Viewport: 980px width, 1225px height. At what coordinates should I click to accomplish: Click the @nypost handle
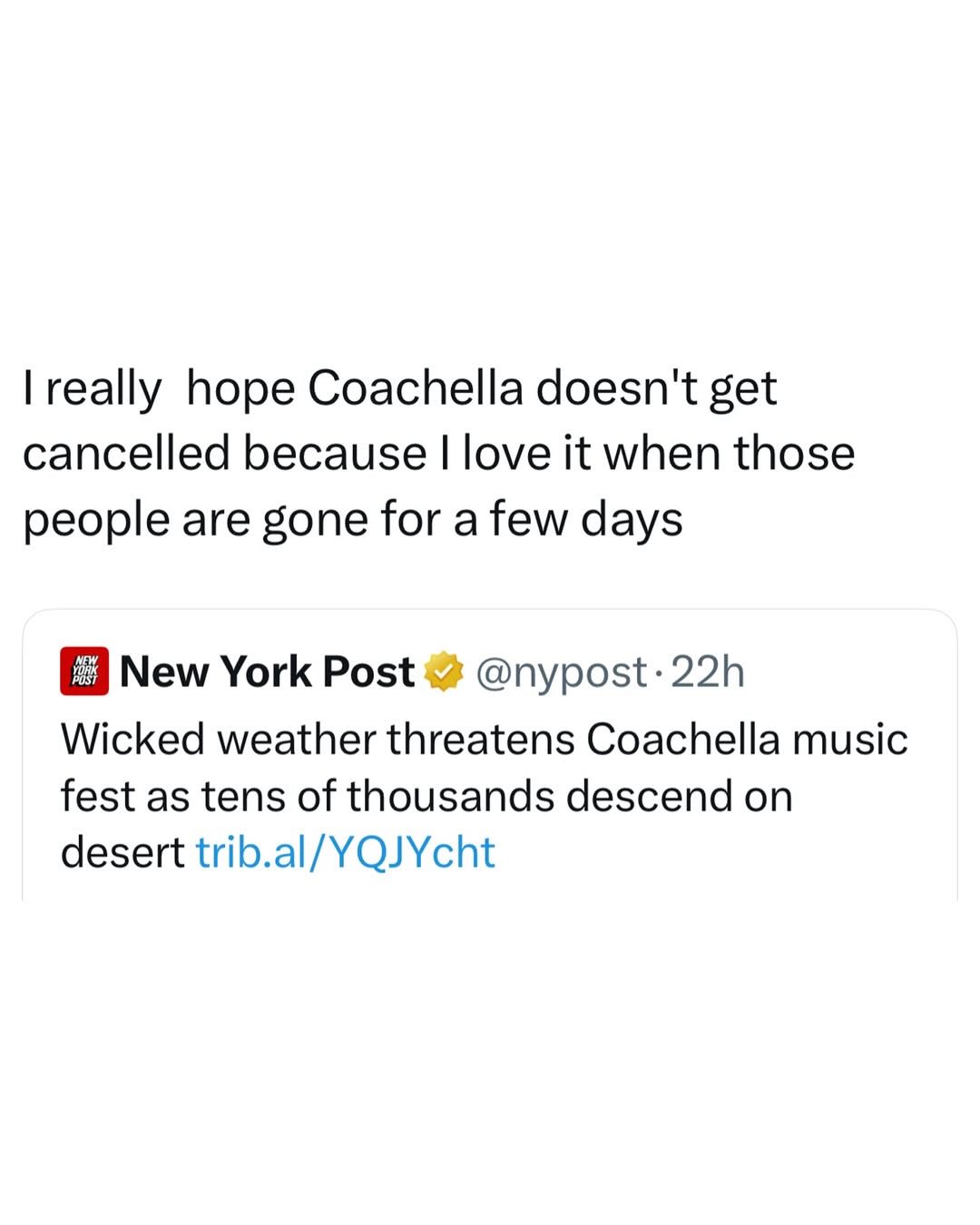coord(561,671)
